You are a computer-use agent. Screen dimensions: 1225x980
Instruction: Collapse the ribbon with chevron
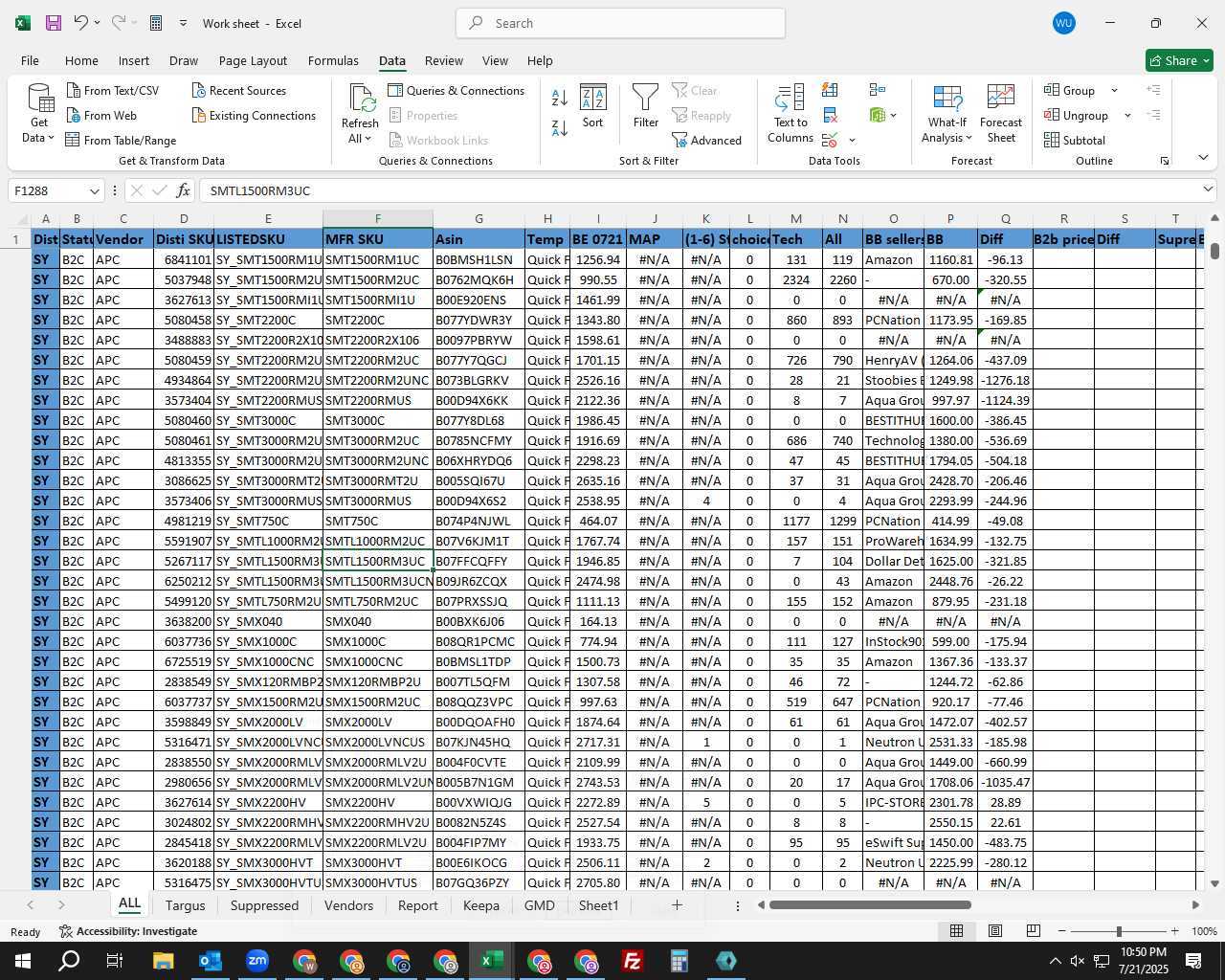(x=1203, y=157)
